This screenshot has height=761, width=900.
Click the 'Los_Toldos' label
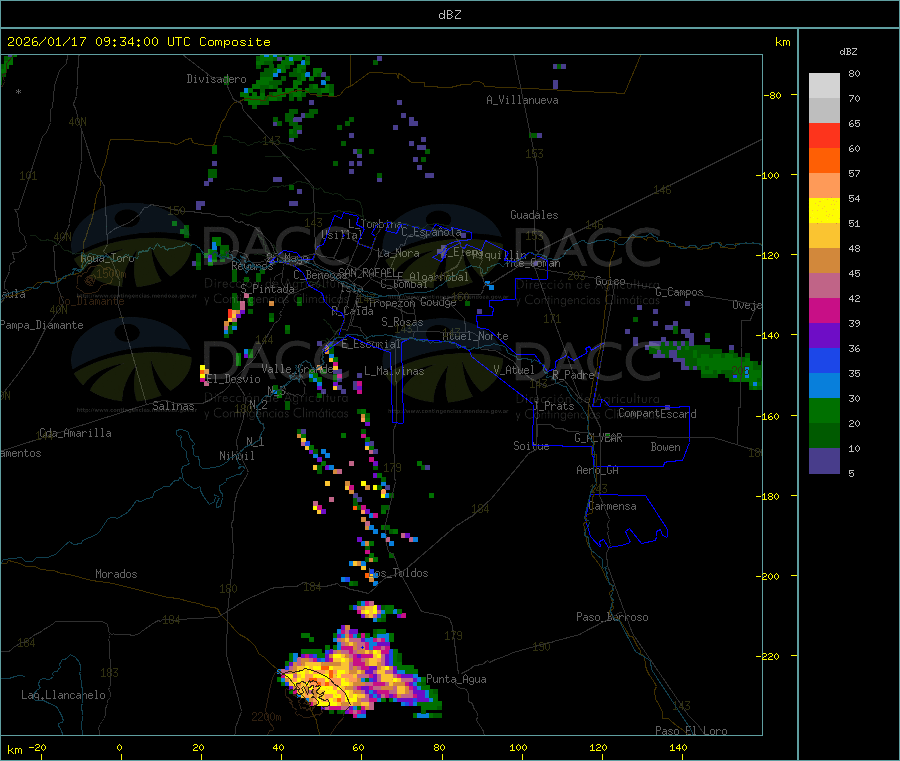point(400,573)
